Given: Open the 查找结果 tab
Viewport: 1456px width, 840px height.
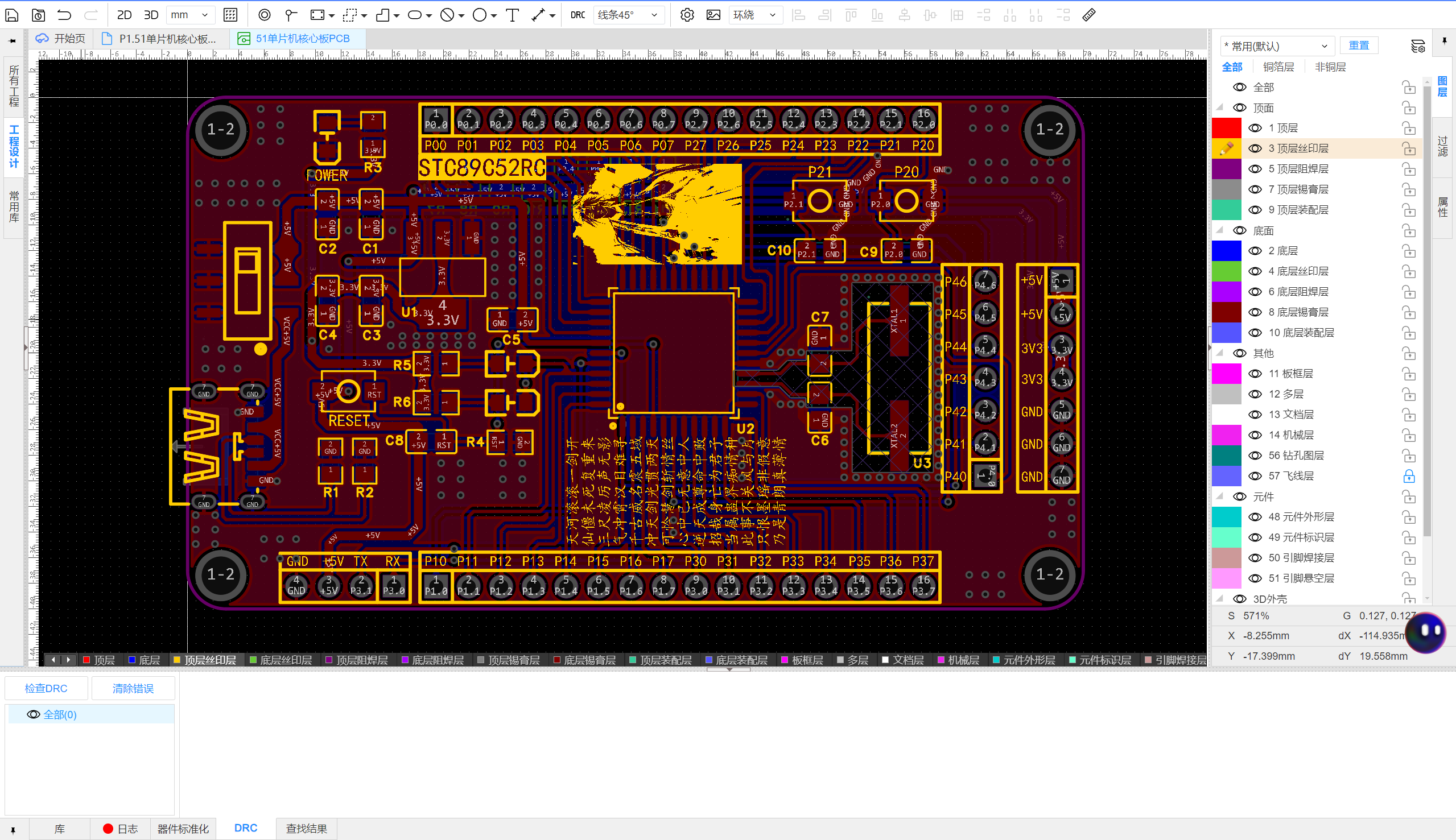Looking at the screenshot, I should (307, 829).
